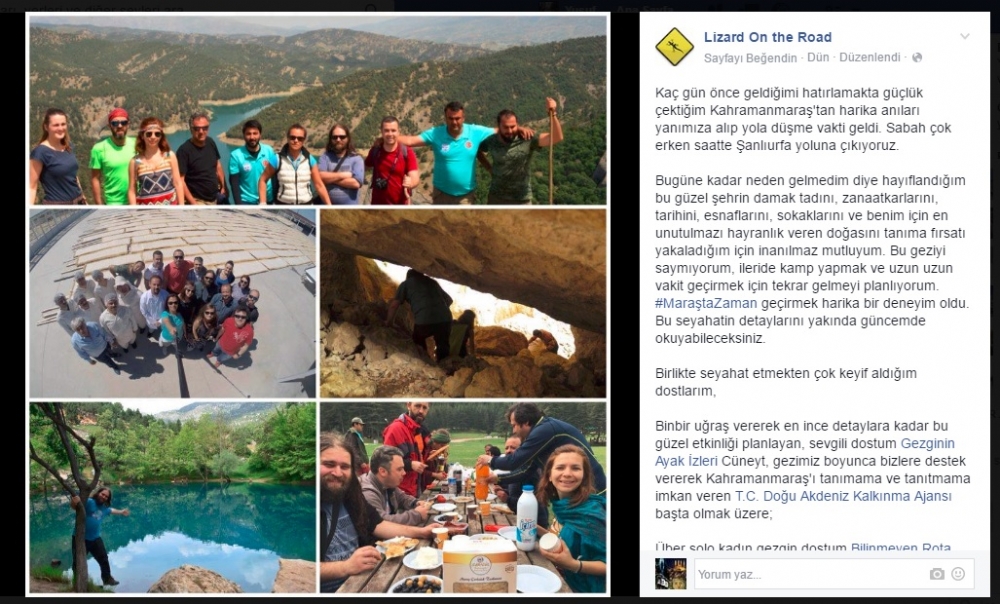Open T.C. Doğu Akdeniz Kalkınma Ajansı link
Screen dimensions: 1000x604
[843, 496]
